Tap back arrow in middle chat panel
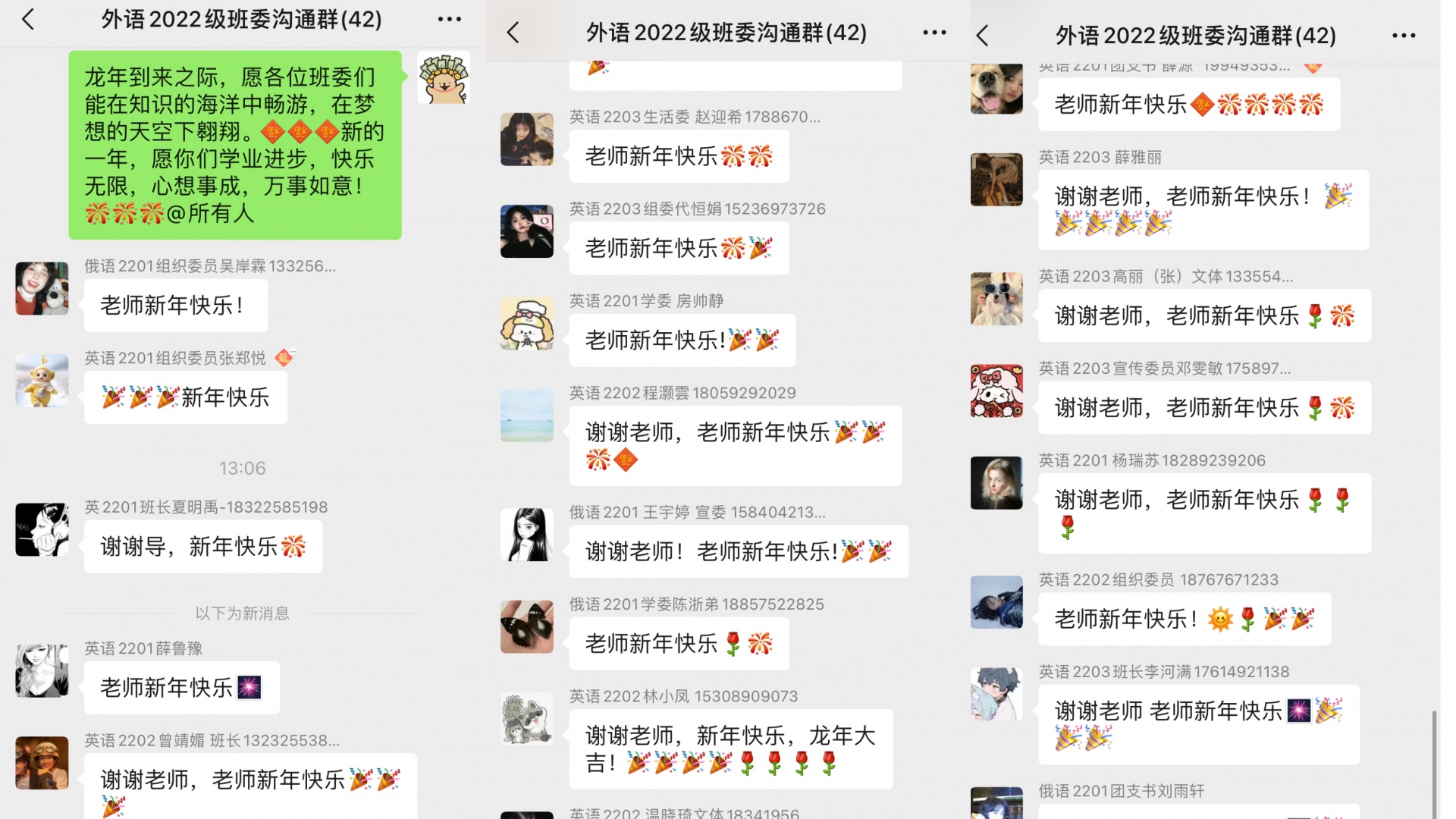The width and height of the screenshot is (1456, 819). [x=513, y=33]
